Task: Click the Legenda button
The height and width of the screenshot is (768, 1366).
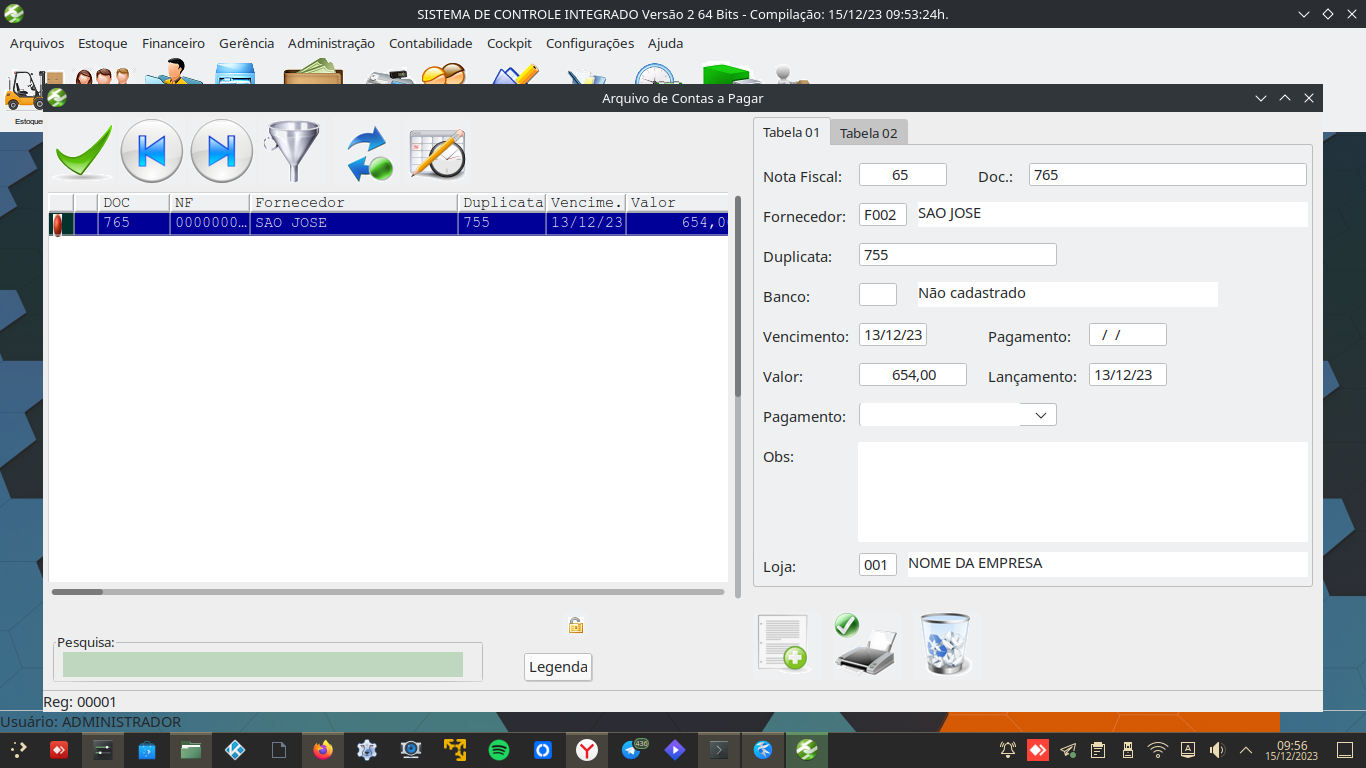Action: [x=558, y=667]
